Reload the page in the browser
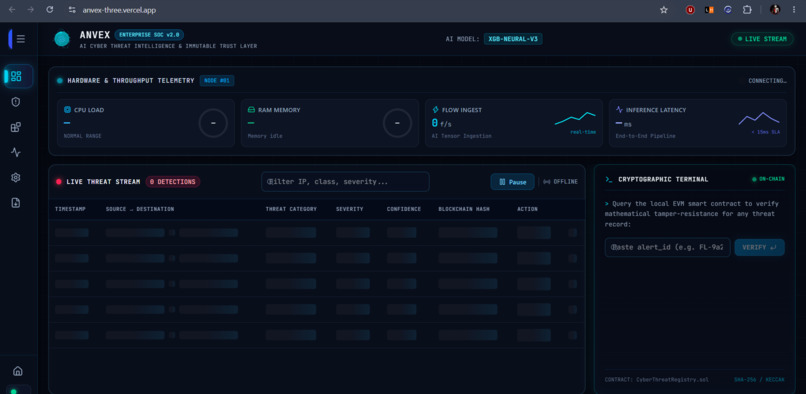 point(49,10)
